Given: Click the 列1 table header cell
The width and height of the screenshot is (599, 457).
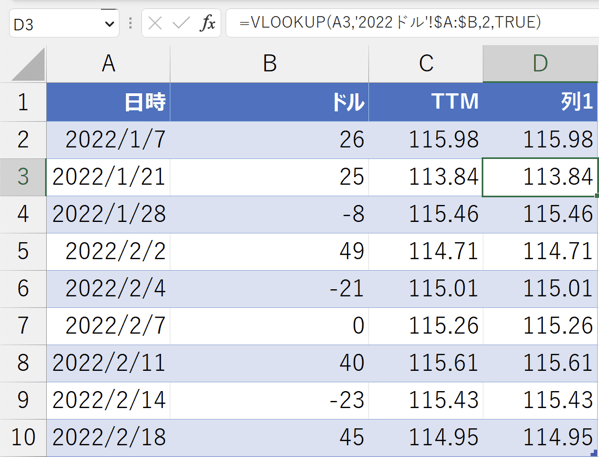Looking at the screenshot, I should coord(540,102).
